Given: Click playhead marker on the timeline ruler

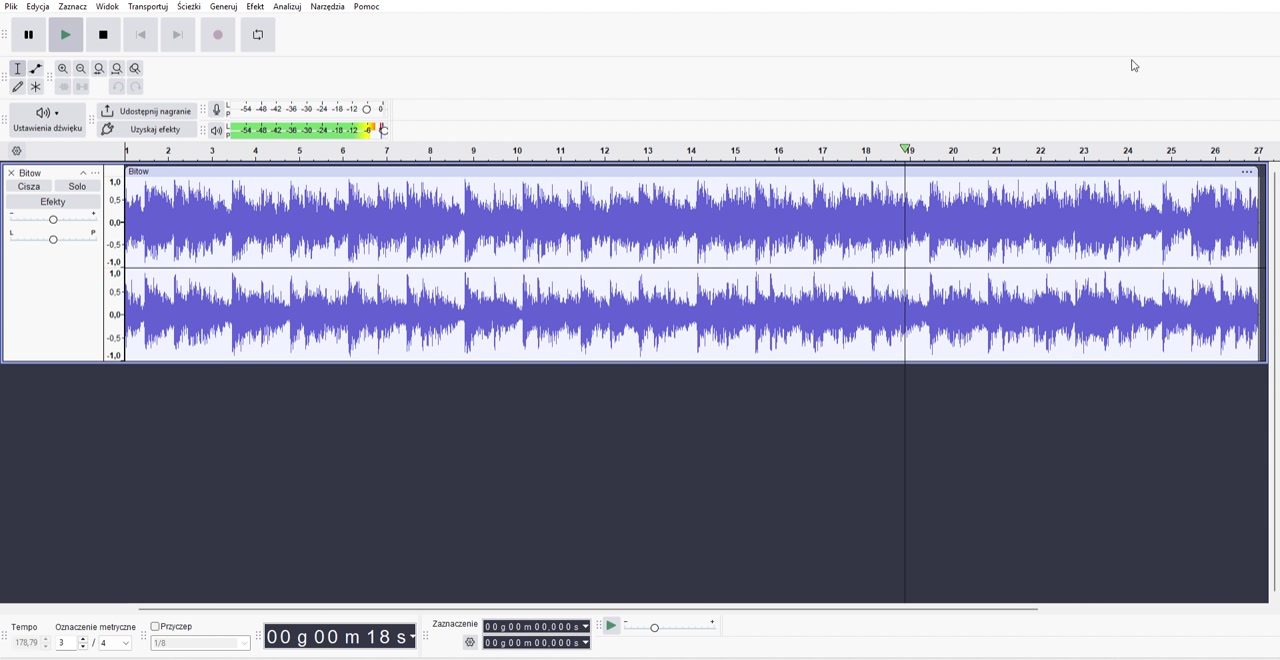Looking at the screenshot, I should coord(905,149).
